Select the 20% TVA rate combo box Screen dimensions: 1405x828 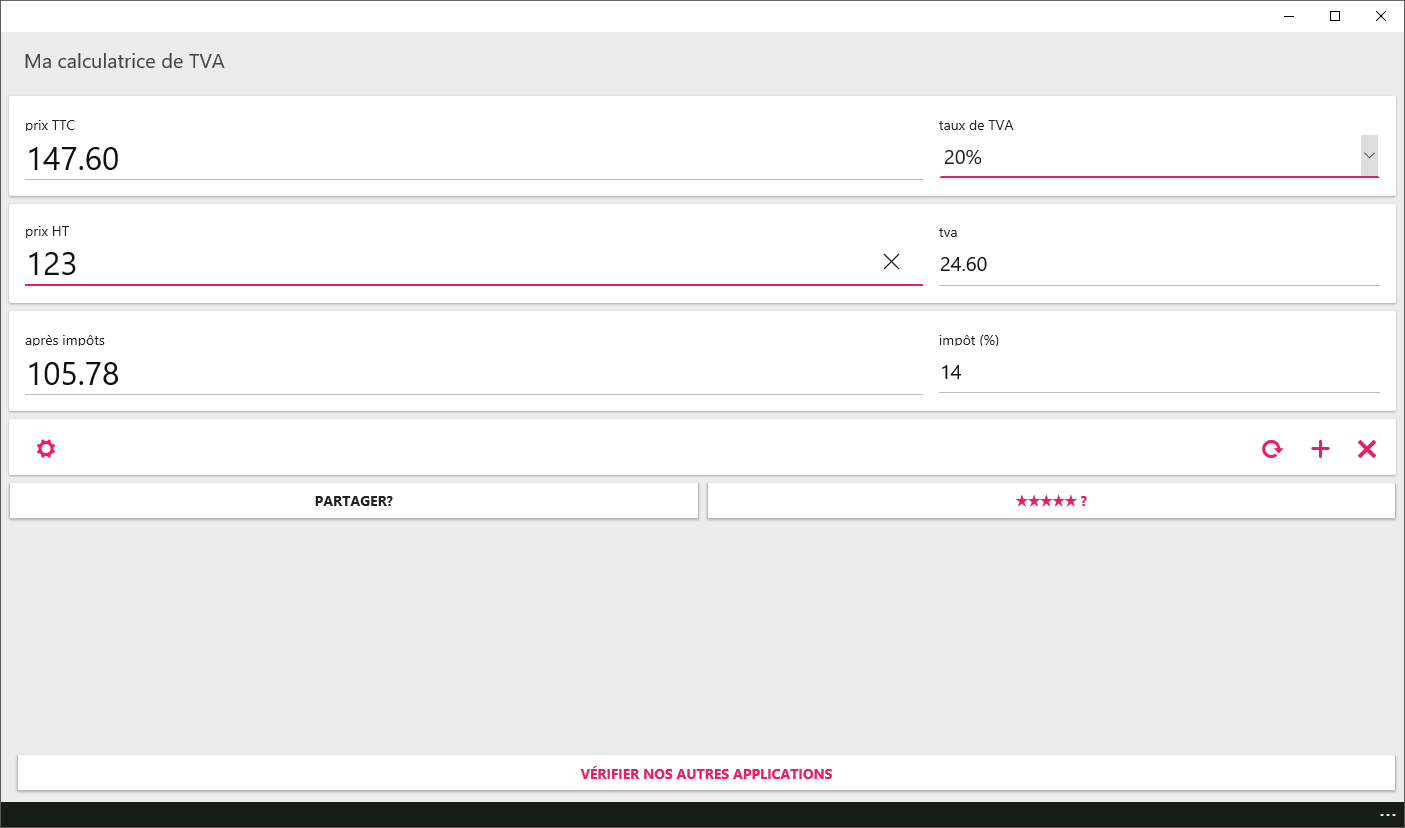tap(1159, 157)
